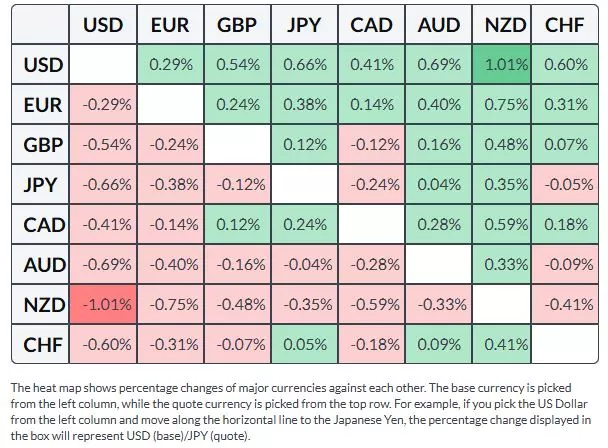
Task: Select the USD/JPY 0.66% cell
Action: point(305,65)
